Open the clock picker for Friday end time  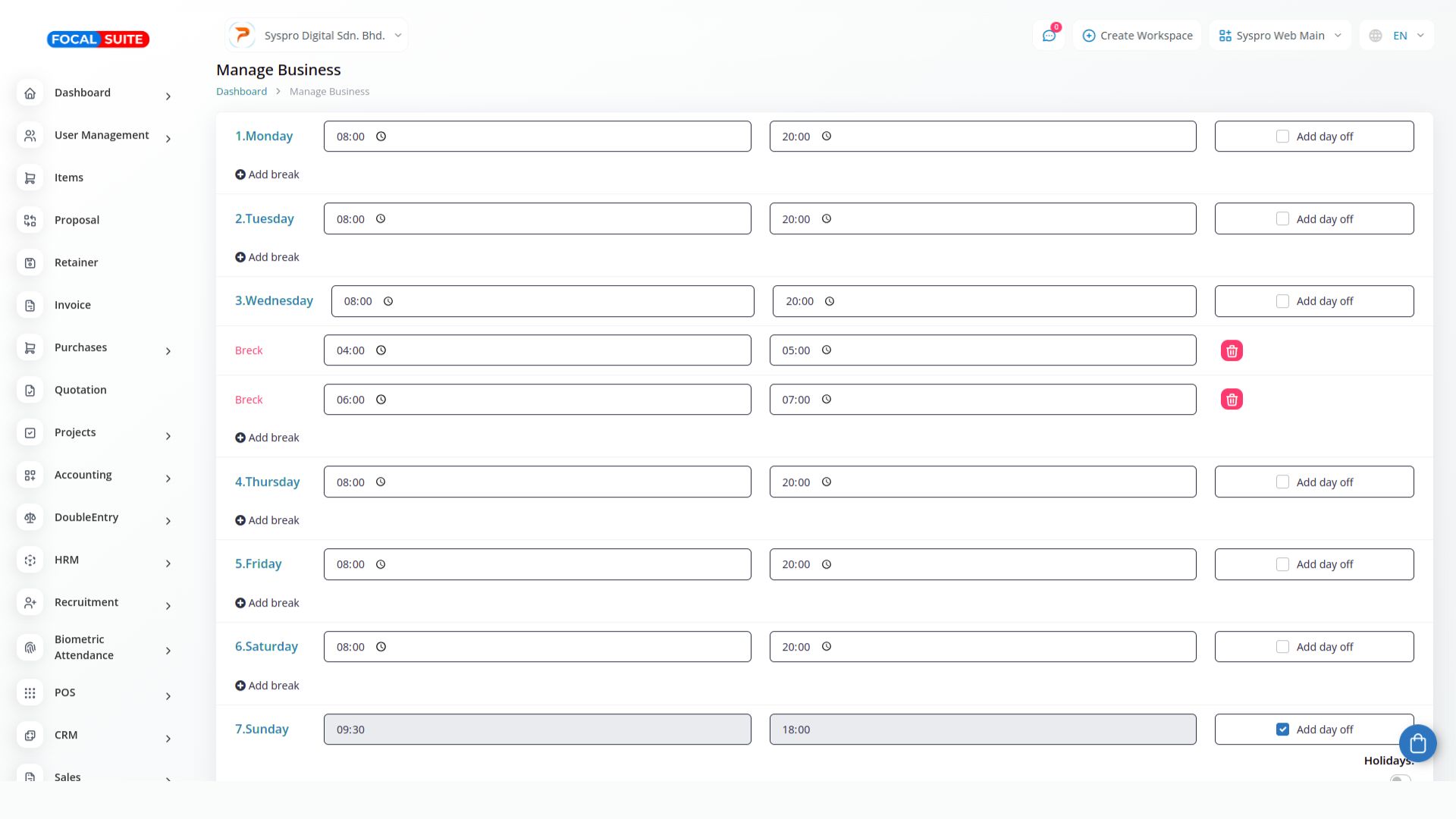click(827, 564)
